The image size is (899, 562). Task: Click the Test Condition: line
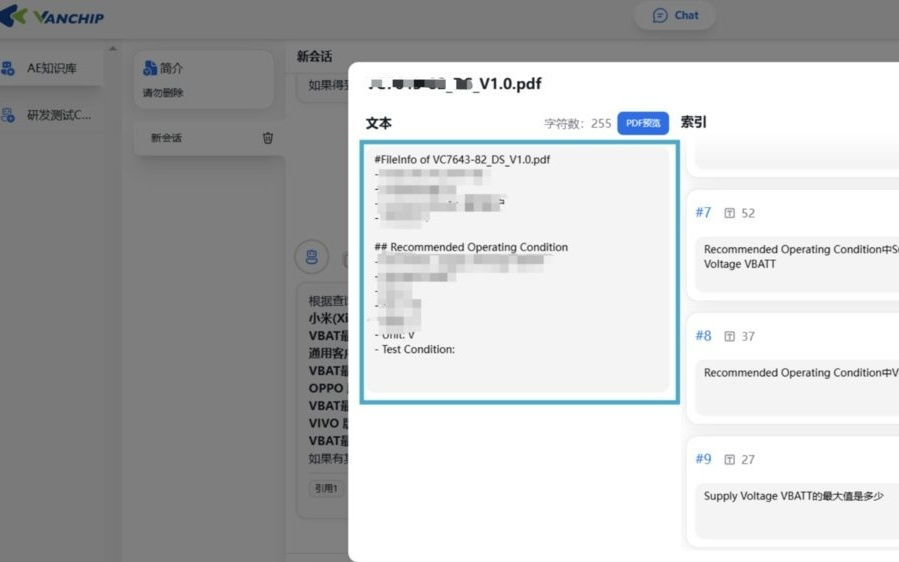click(415, 349)
